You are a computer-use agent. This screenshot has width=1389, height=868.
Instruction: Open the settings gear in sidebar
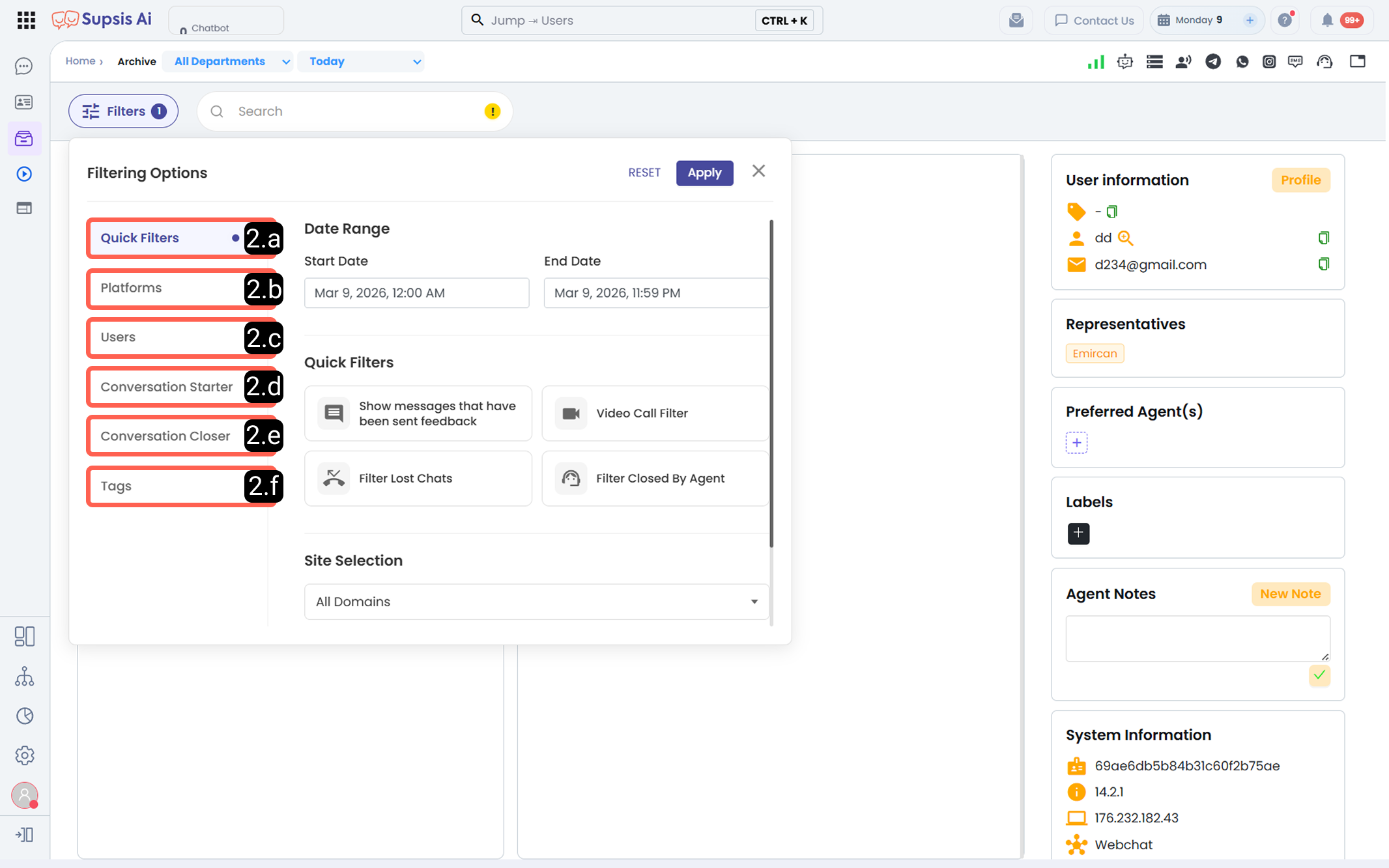point(24,755)
